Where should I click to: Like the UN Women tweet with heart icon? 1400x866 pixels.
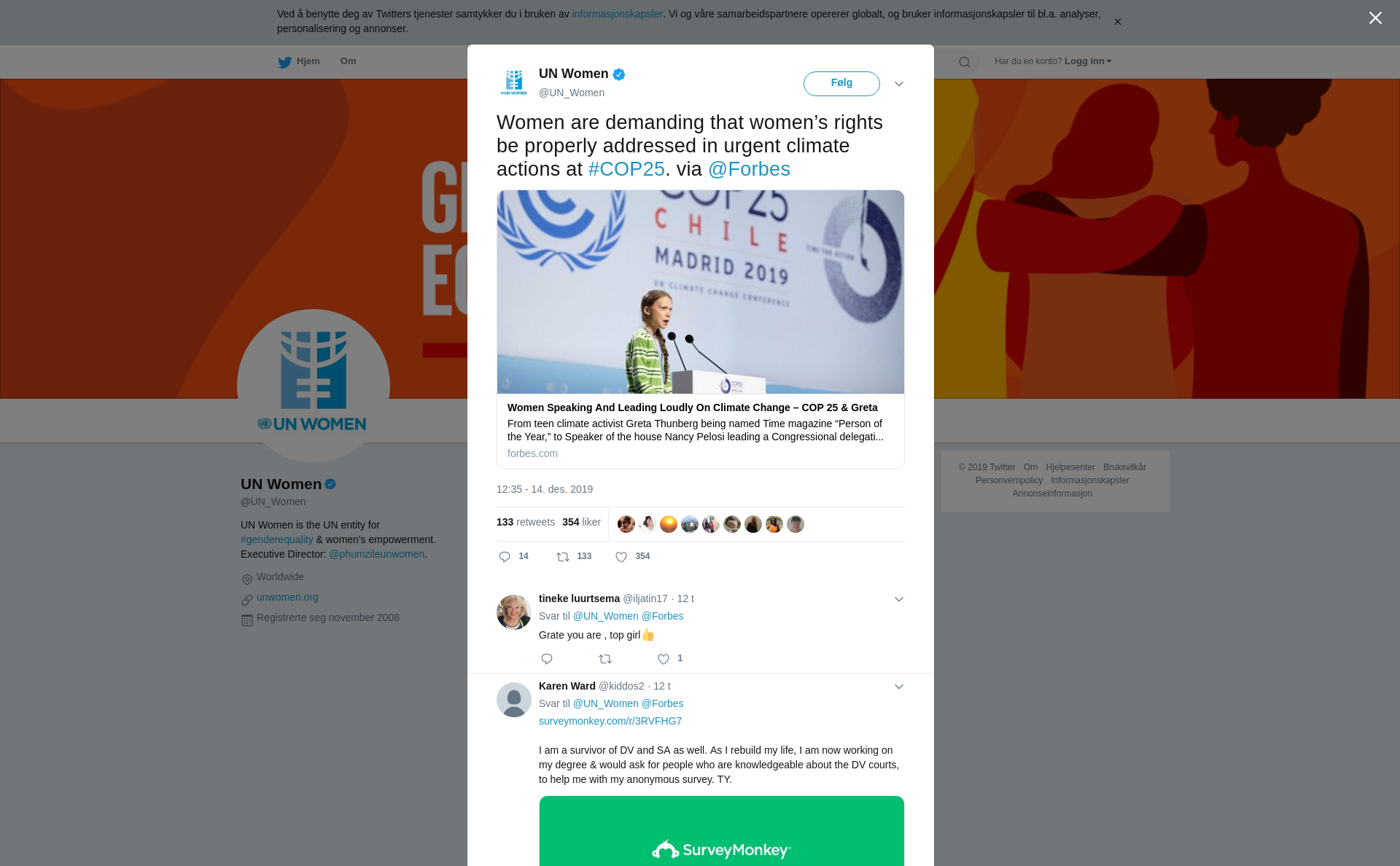pos(621,557)
